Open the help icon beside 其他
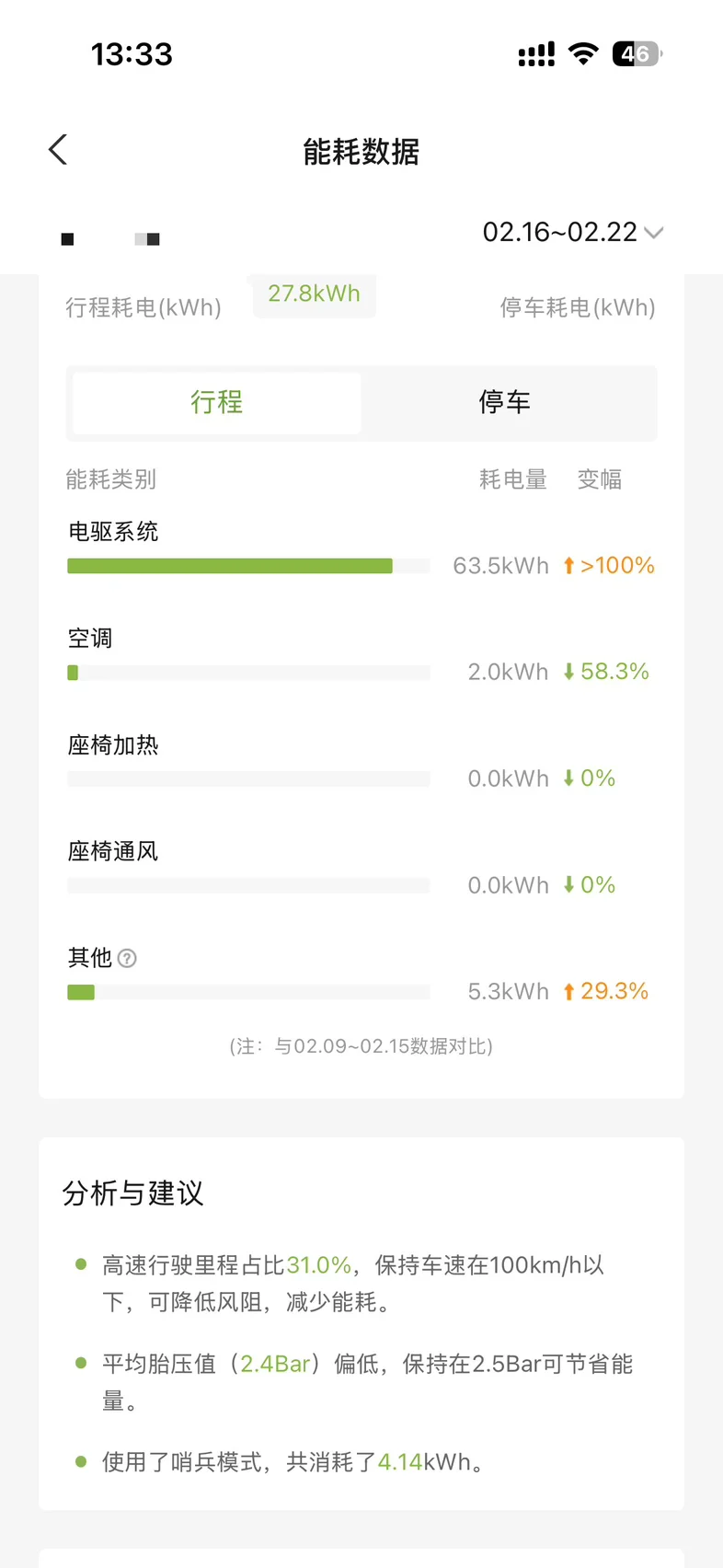The height and width of the screenshot is (1568, 723). click(128, 959)
